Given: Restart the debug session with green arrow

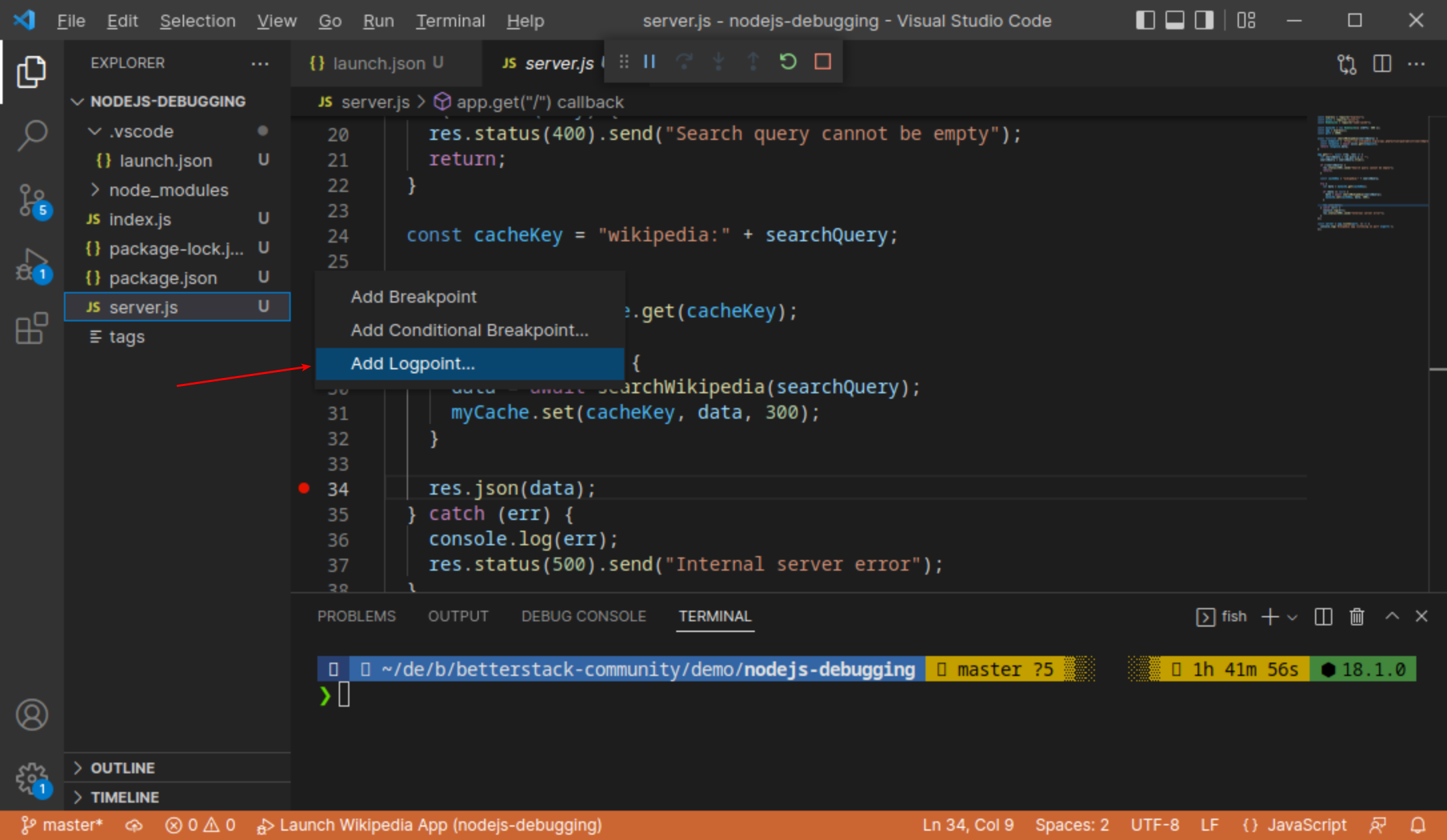Looking at the screenshot, I should coord(788,61).
